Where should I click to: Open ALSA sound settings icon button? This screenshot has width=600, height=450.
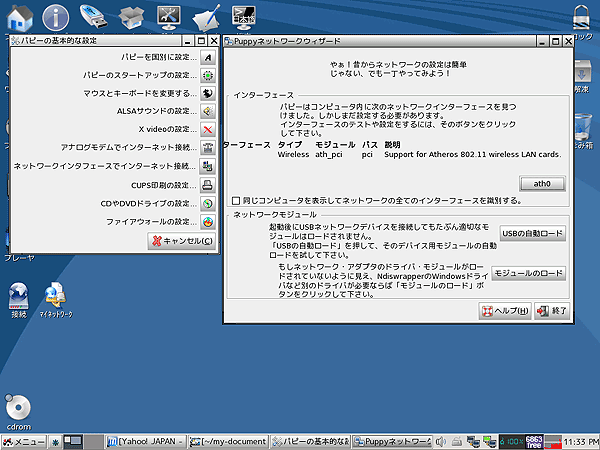(x=208, y=111)
